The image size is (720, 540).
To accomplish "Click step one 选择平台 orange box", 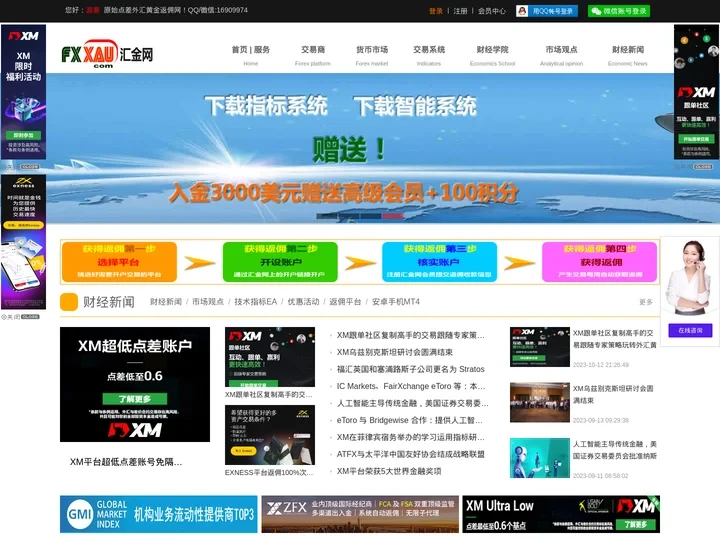I will coord(119,262).
